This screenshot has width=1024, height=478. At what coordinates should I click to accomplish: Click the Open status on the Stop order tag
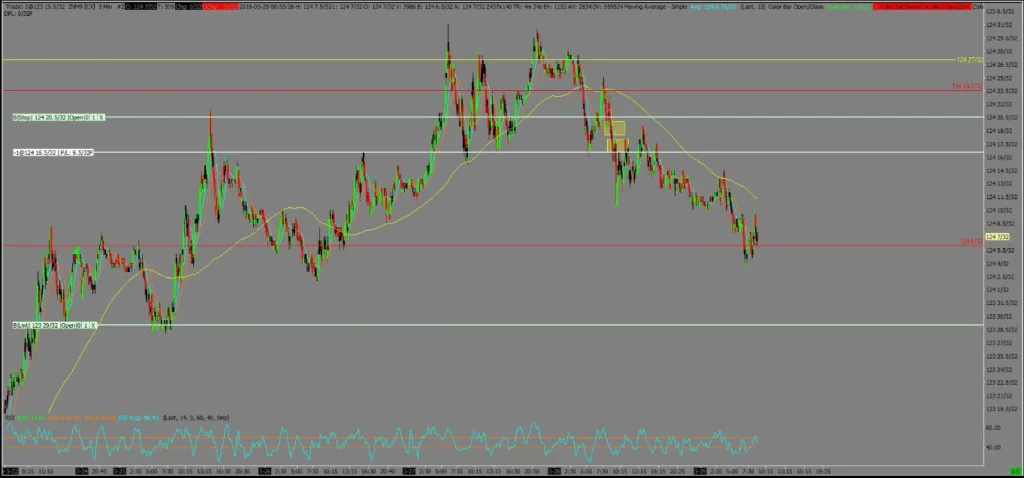click(76, 118)
